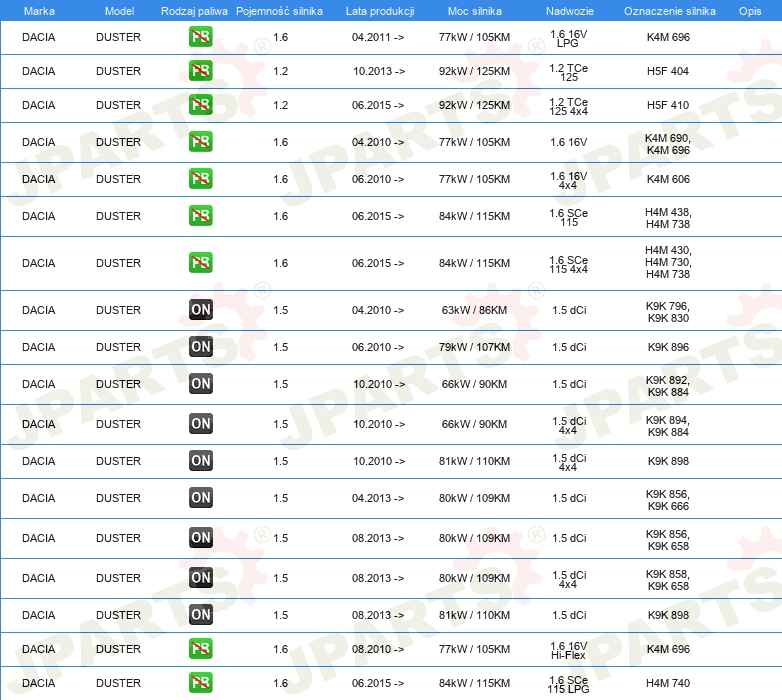782x700 pixels.
Task: Click the Oznaczenie silnika column header
Action: 670,11
